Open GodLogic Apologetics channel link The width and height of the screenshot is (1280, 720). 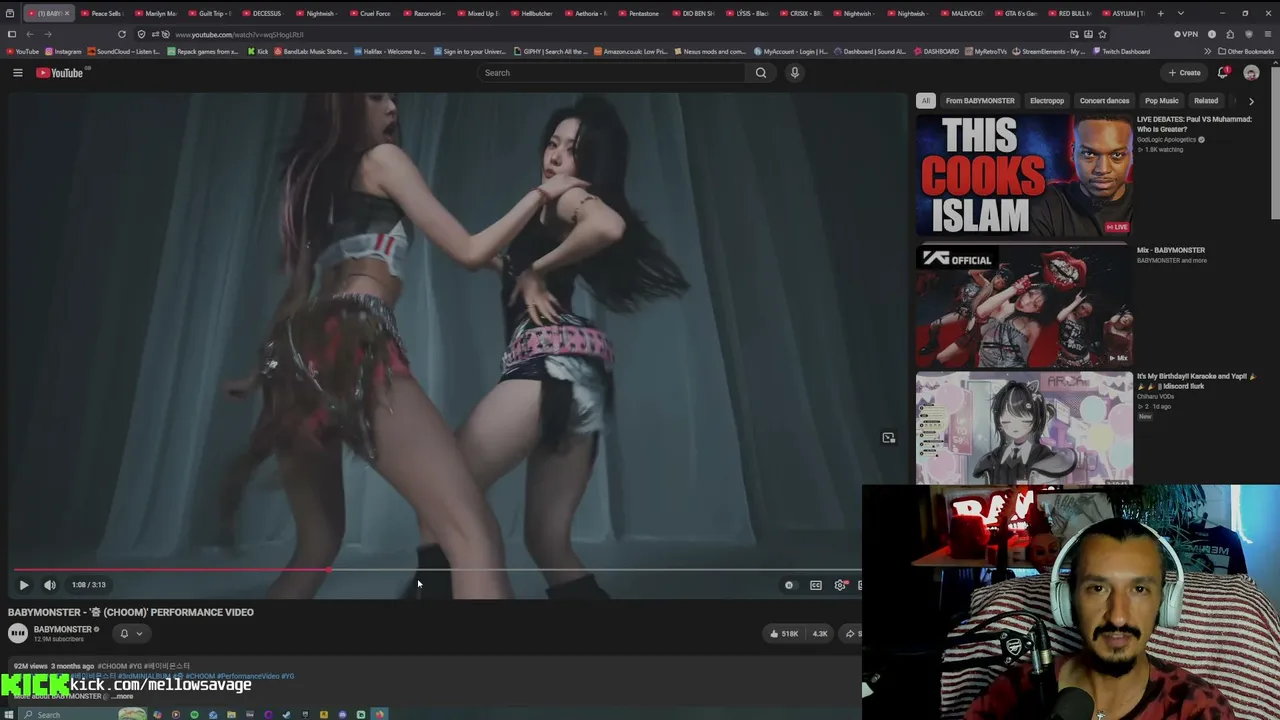pyautogui.click(x=1167, y=140)
